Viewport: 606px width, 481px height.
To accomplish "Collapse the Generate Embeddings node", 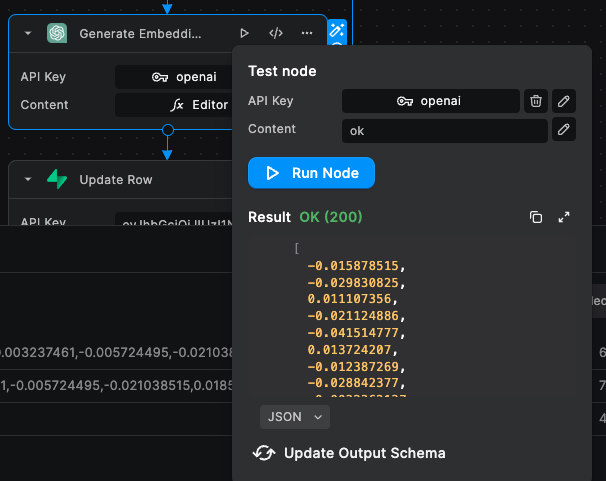I will point(28,33).
